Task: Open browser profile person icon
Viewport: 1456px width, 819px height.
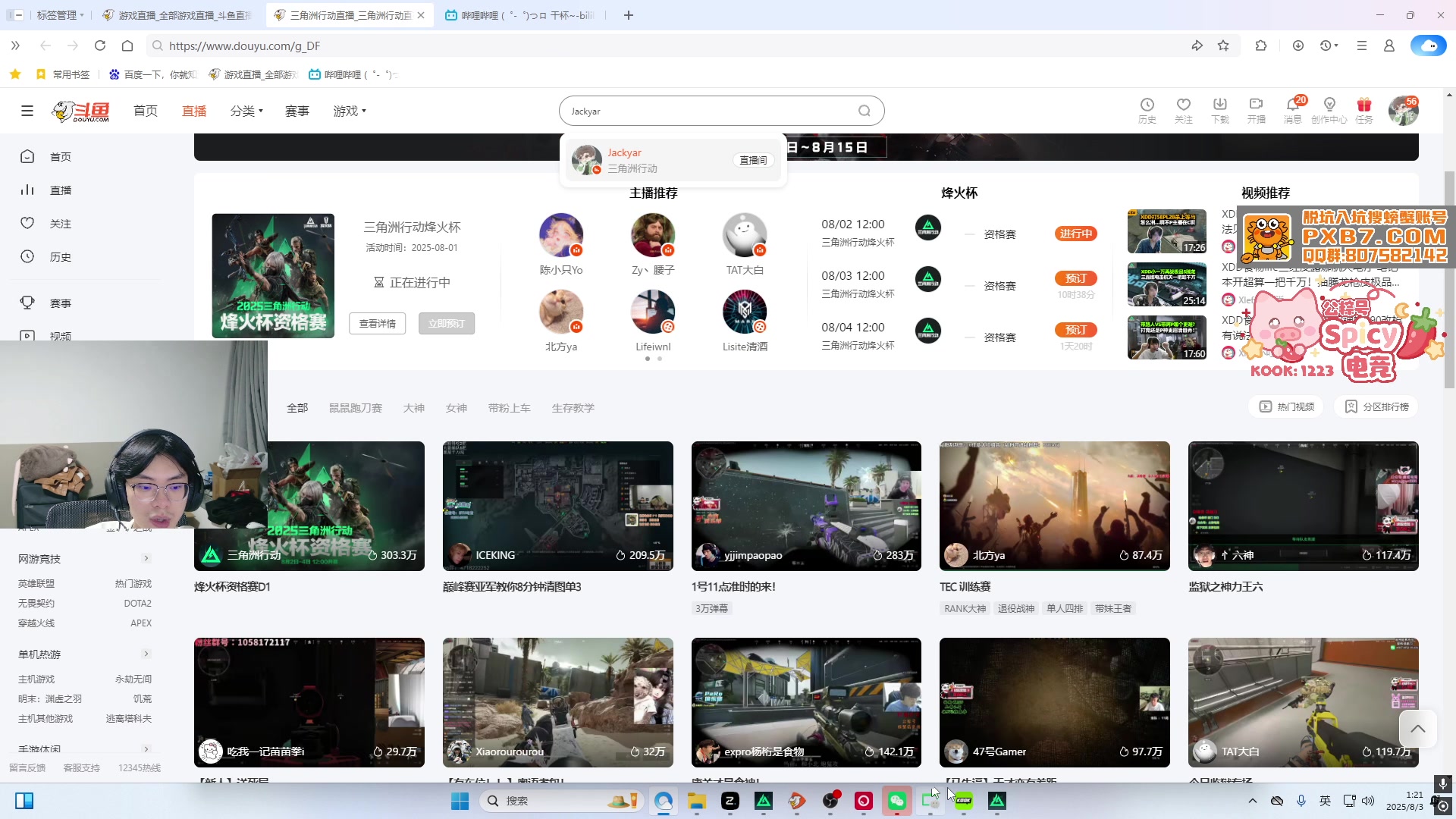Action: (1389, 45)
